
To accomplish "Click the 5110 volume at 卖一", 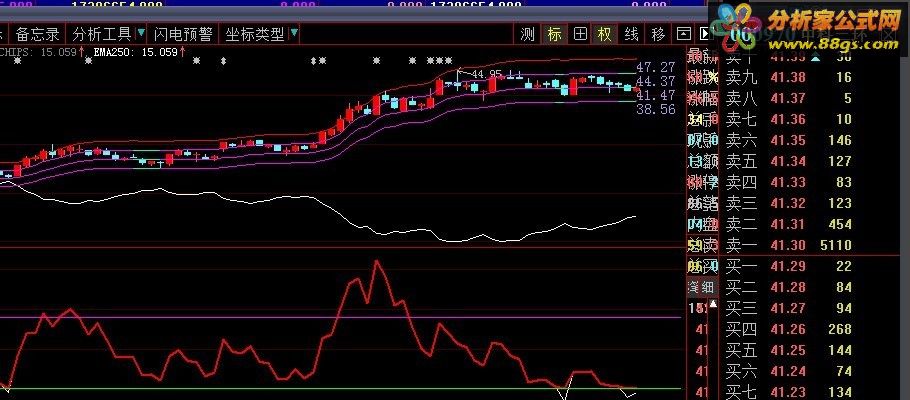I will [836, 245].
